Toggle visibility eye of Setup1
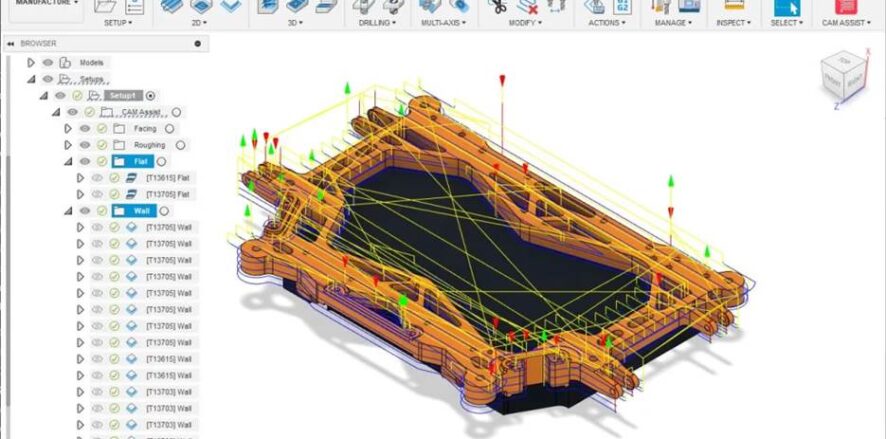 [x=60, y=95]
